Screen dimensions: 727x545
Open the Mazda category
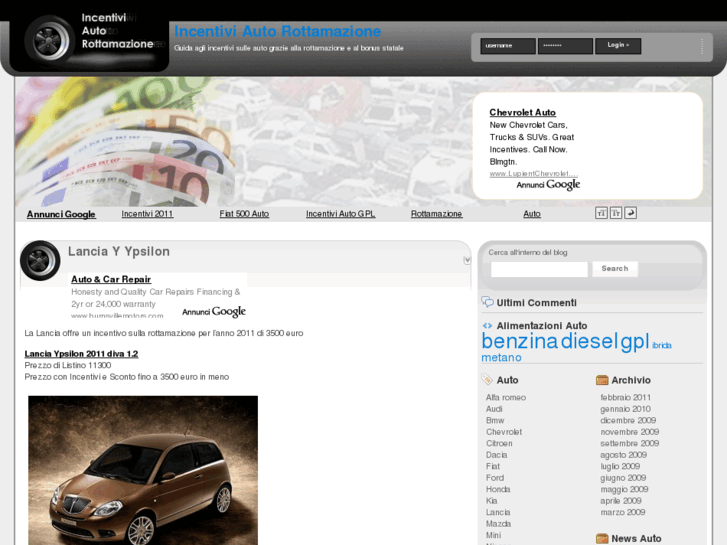coord(498,524)
